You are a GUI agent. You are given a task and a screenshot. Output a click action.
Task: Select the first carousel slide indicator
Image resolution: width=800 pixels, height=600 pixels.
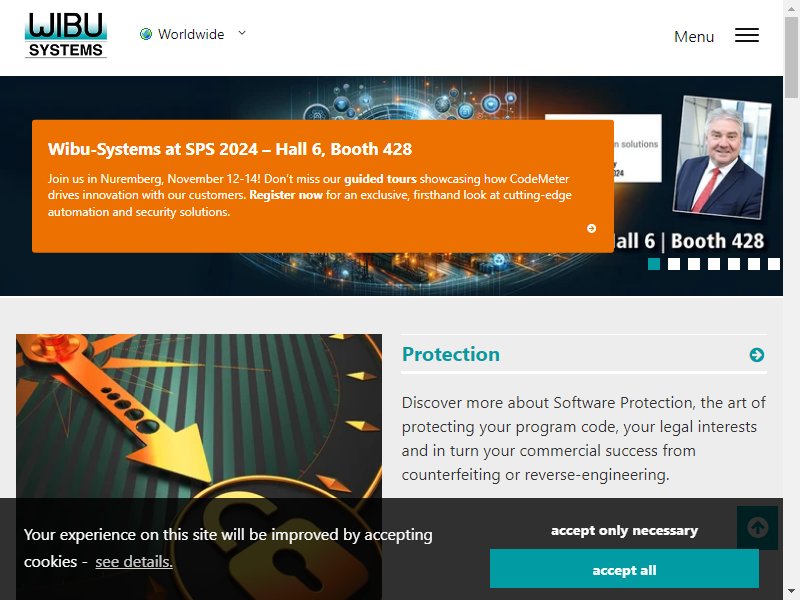654,264
